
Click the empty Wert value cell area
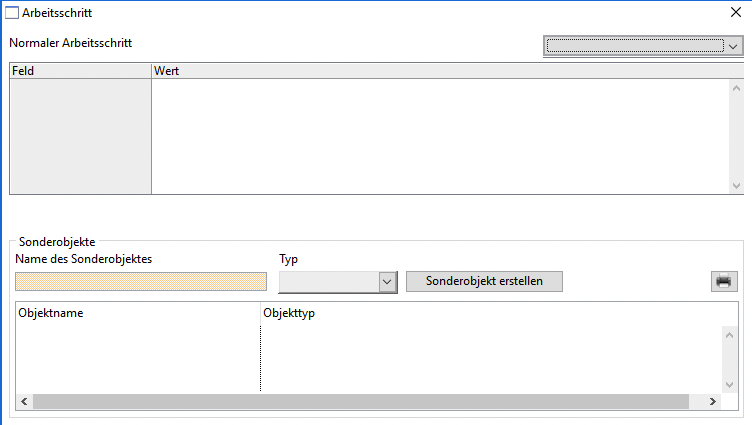440,136
